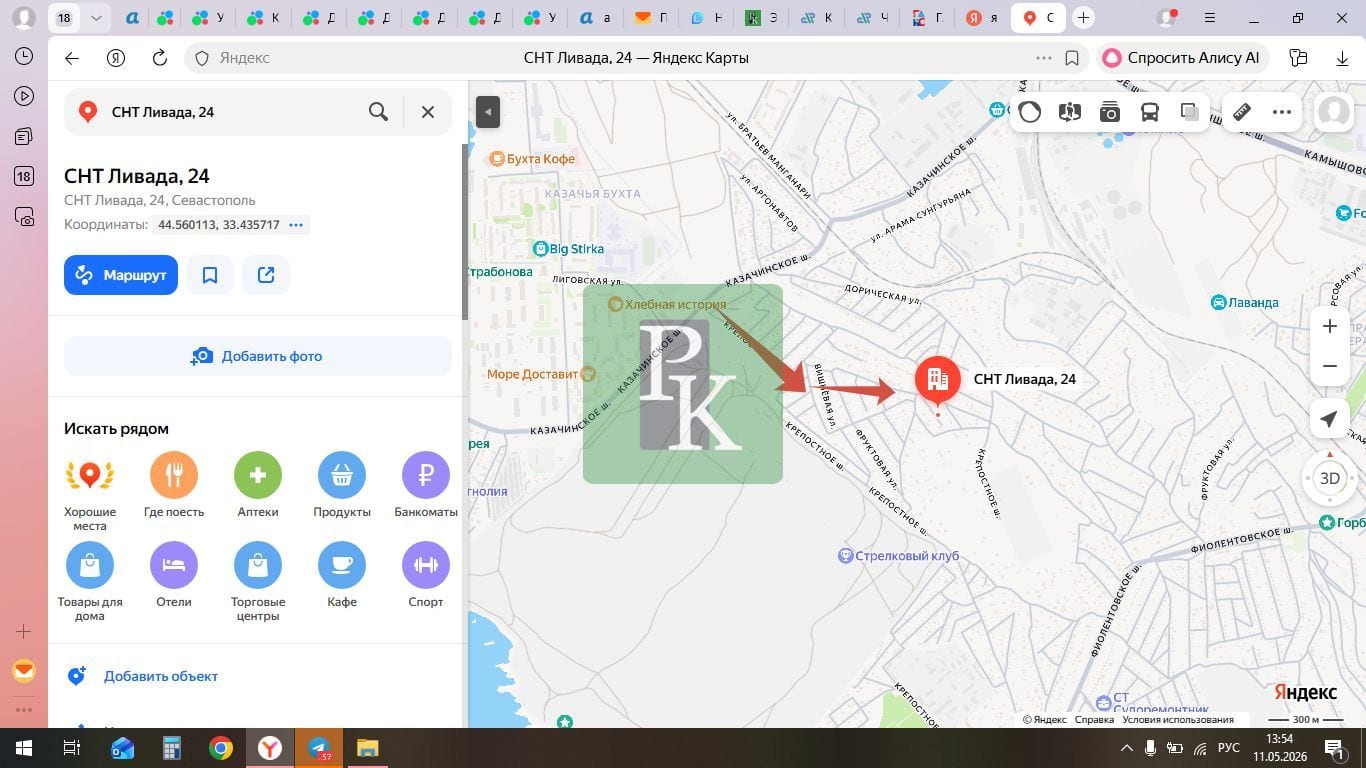
Task: Open the address bar three-dots menu
Action: [x=1044, y=58]
